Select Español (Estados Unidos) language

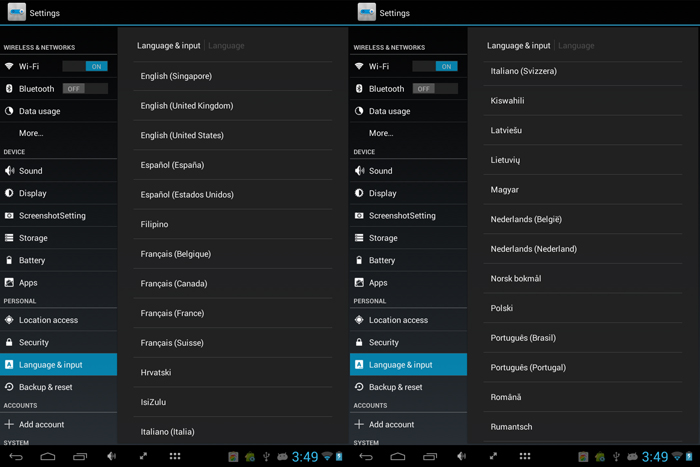pyautogui.click(x=233, y=195)
